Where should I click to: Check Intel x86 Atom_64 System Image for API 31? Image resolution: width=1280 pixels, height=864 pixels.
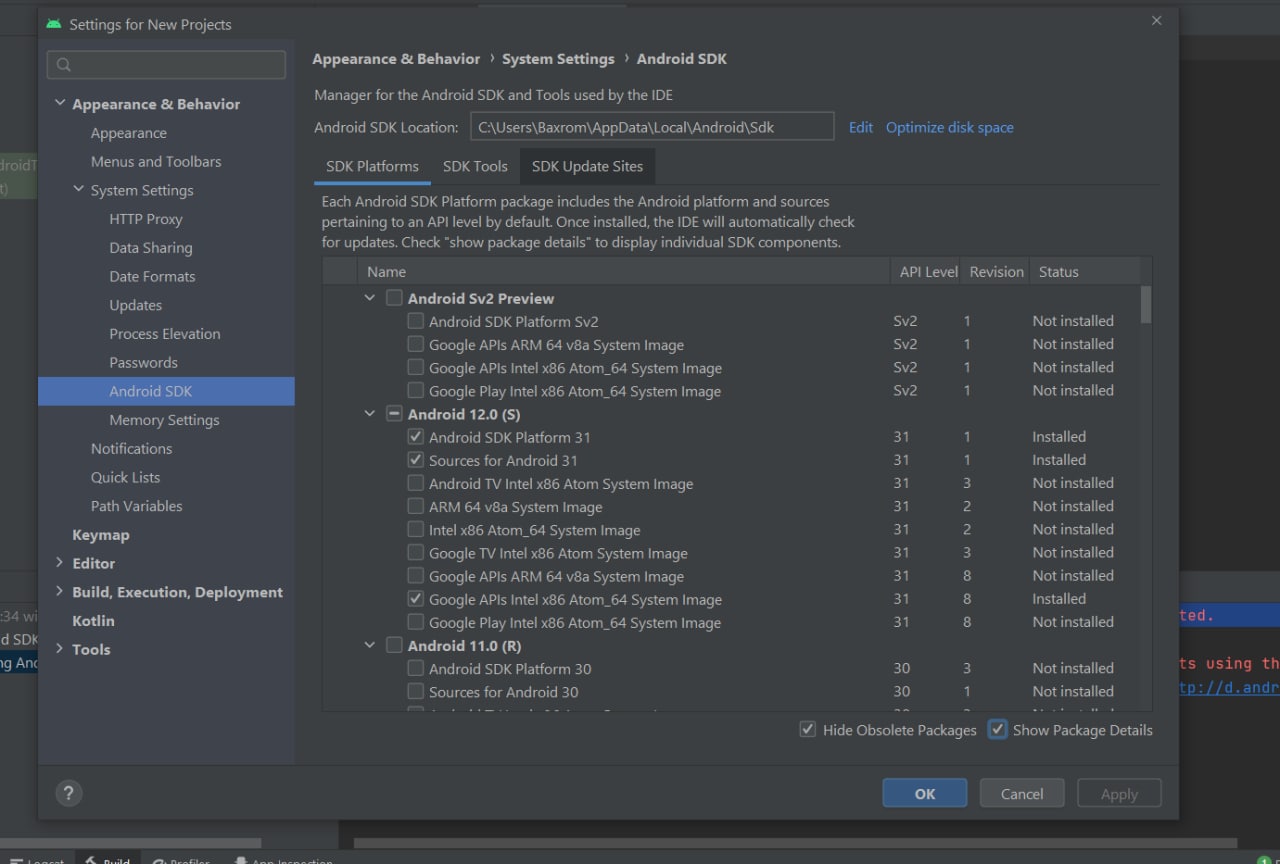pos(415,530)
